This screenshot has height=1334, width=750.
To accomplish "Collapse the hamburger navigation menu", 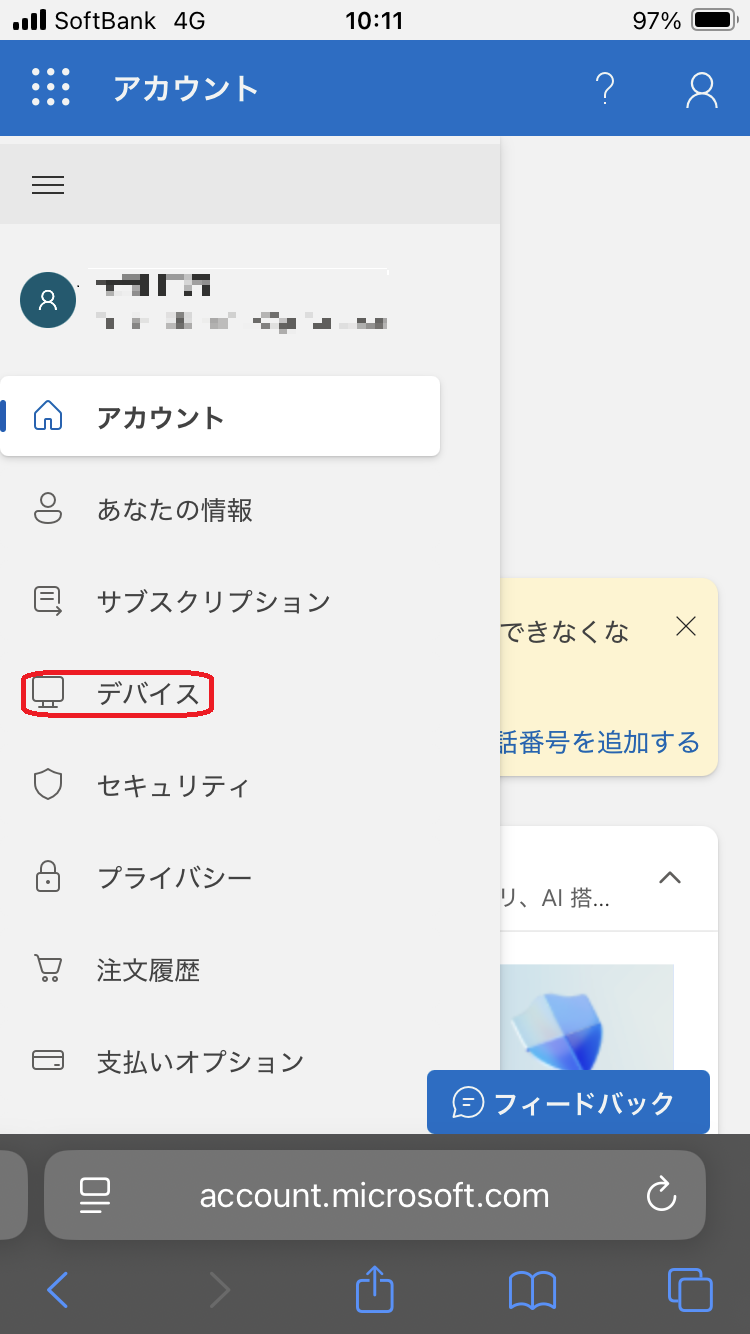I will [x=48, y=185].
